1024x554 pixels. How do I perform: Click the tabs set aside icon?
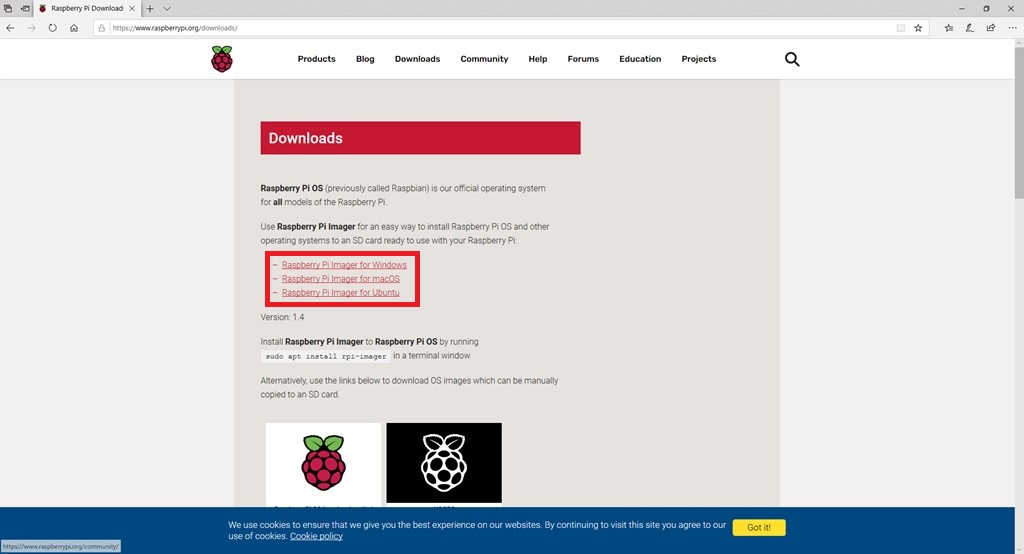pos(8,8)
